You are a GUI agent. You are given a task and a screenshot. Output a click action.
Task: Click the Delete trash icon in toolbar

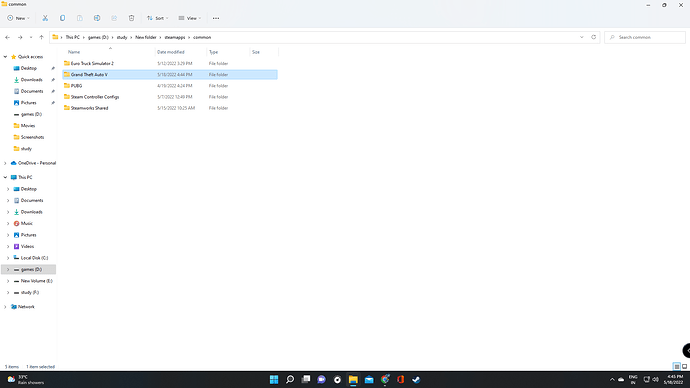131,18
